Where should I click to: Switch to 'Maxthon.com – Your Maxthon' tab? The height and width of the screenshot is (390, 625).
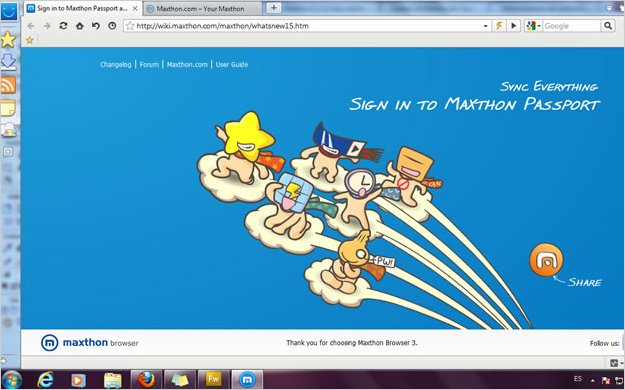click(x=201, y=8)
